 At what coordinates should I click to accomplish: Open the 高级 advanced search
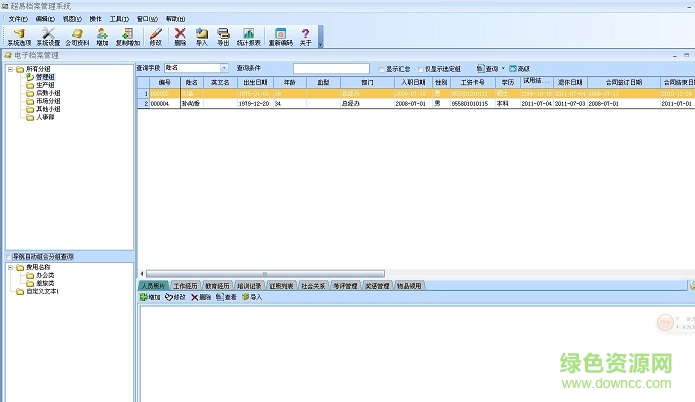tap(519, 69)
